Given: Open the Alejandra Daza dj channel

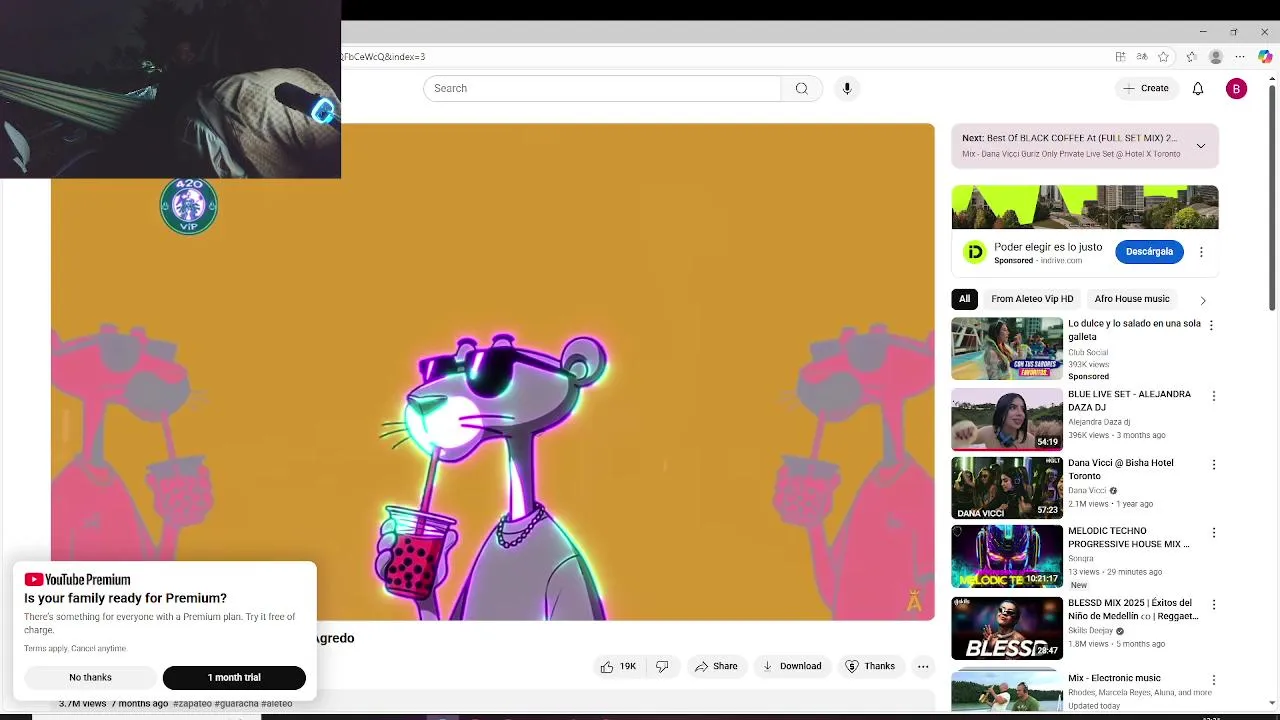Looking at the screenshot, I should coord(1099,422).
